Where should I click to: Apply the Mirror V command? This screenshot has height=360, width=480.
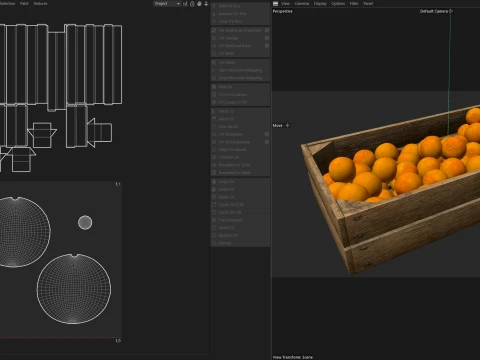tap(240, 119)
